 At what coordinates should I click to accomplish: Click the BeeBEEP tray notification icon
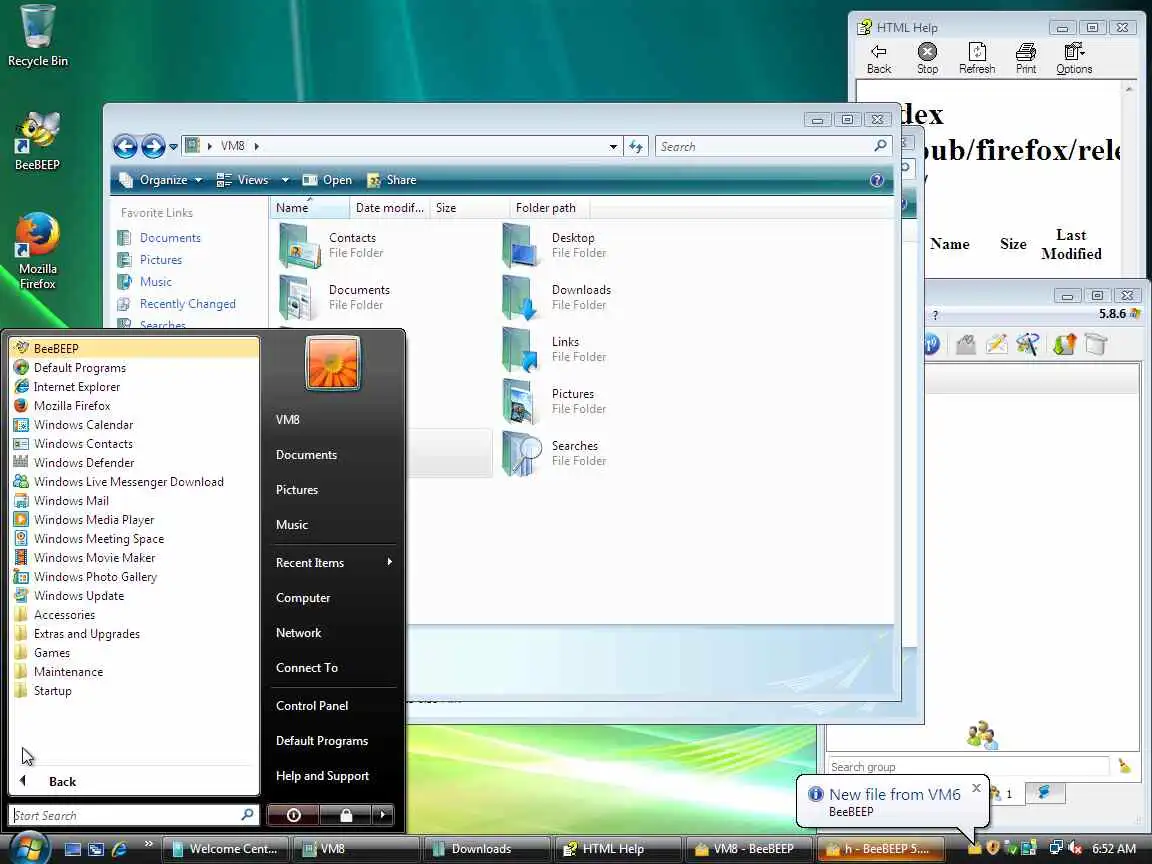point(974,849)
